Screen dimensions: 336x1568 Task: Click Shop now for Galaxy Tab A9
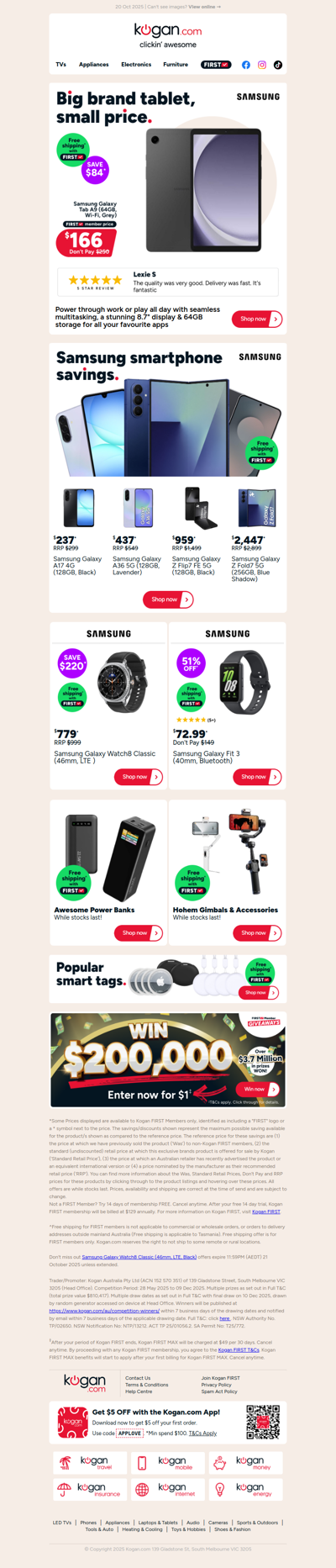(x=257, y=319)
